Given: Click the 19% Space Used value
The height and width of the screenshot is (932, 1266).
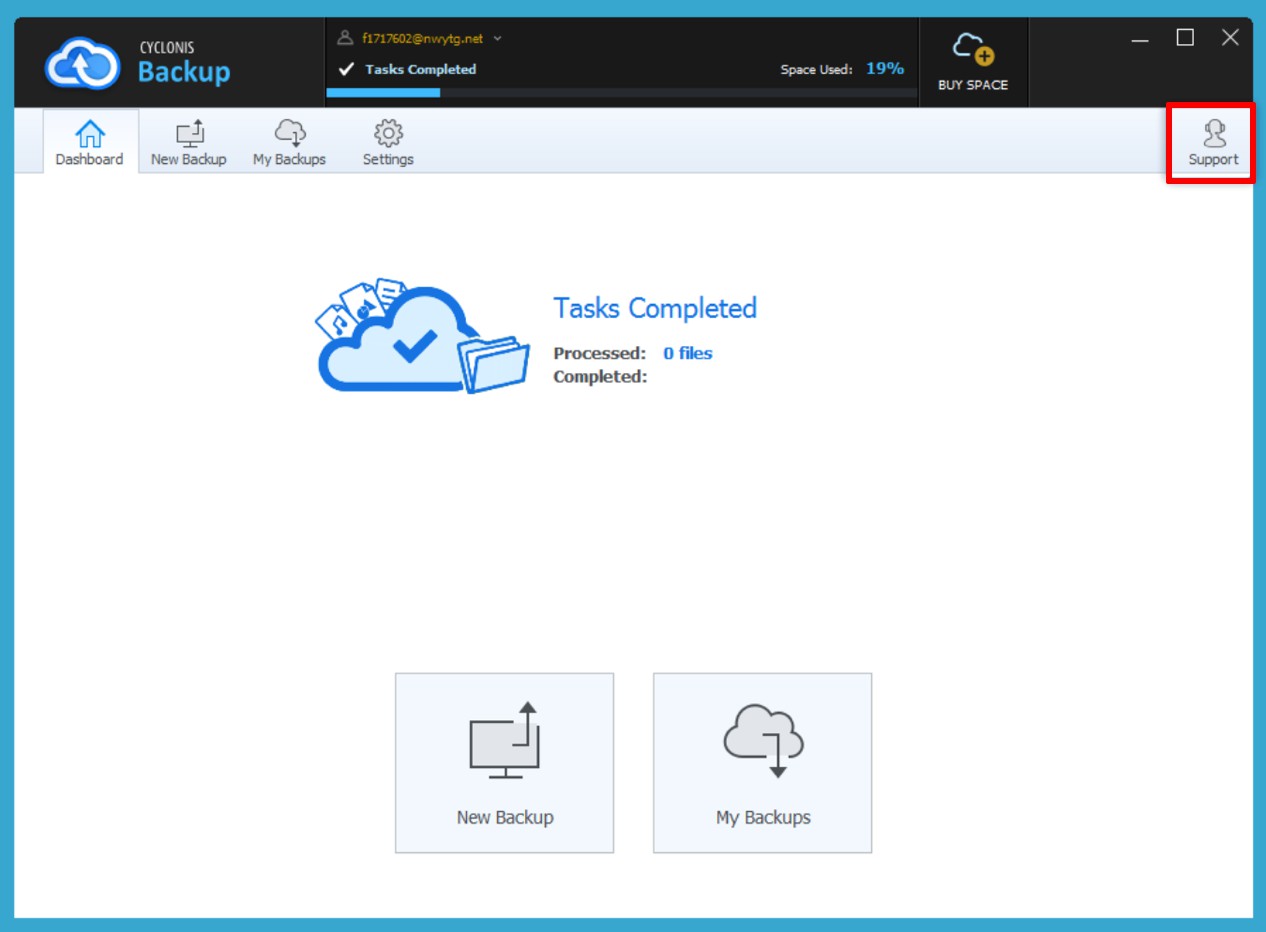Looking at the screenshot, I should coord(884,69).
